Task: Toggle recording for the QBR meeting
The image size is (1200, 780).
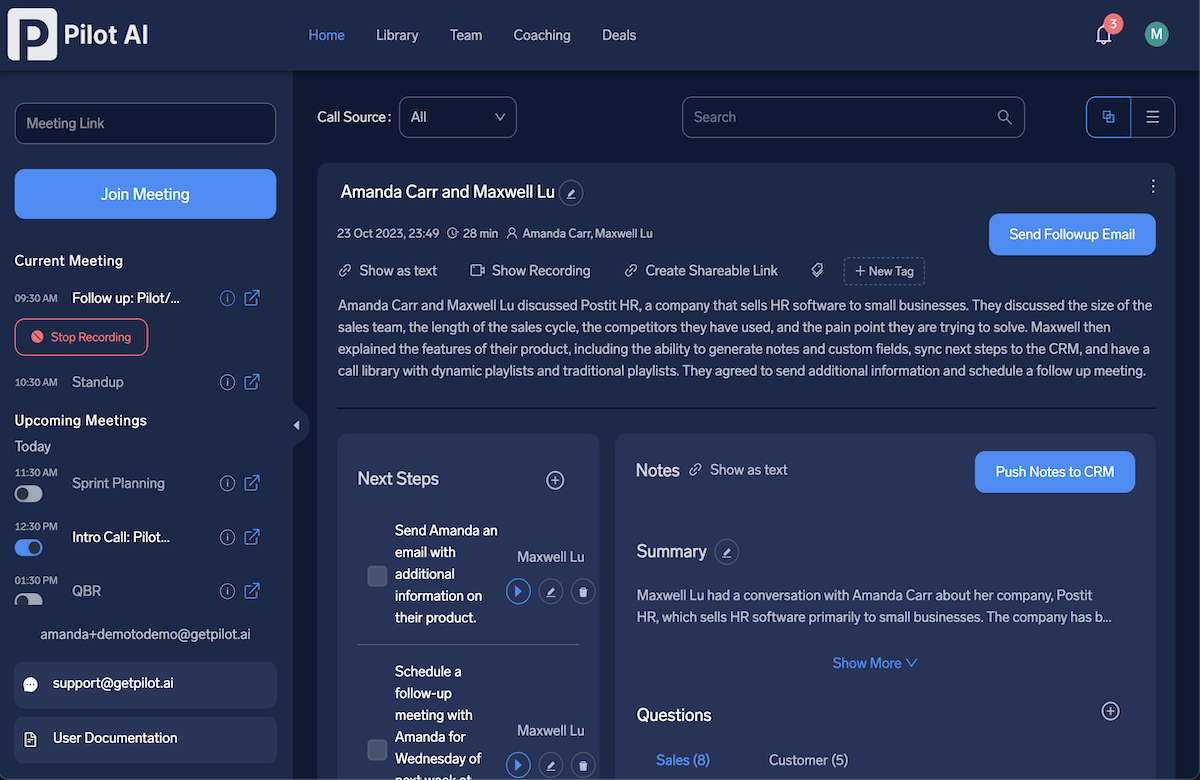Action: click(29, 600)
